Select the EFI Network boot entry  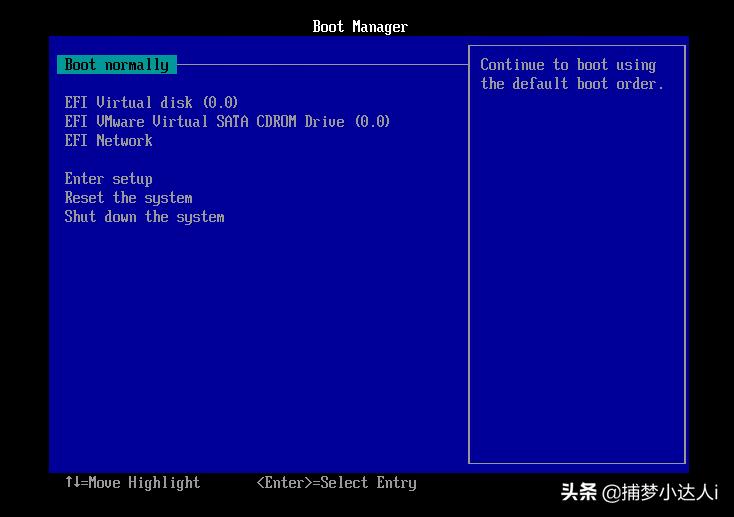(x=108, y=141)
